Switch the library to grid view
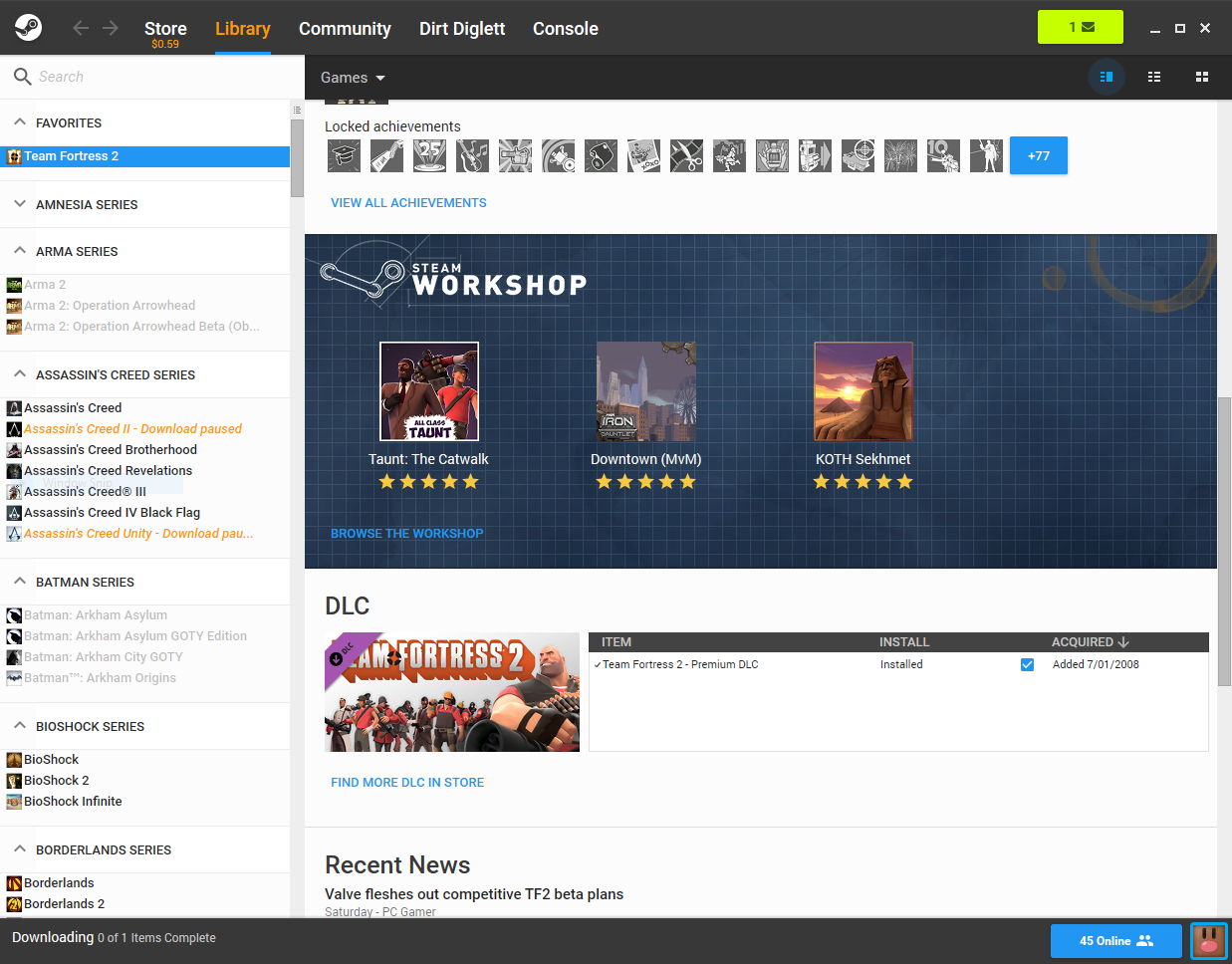This screenshot has width=1232, height=964. pos(1202,77)
